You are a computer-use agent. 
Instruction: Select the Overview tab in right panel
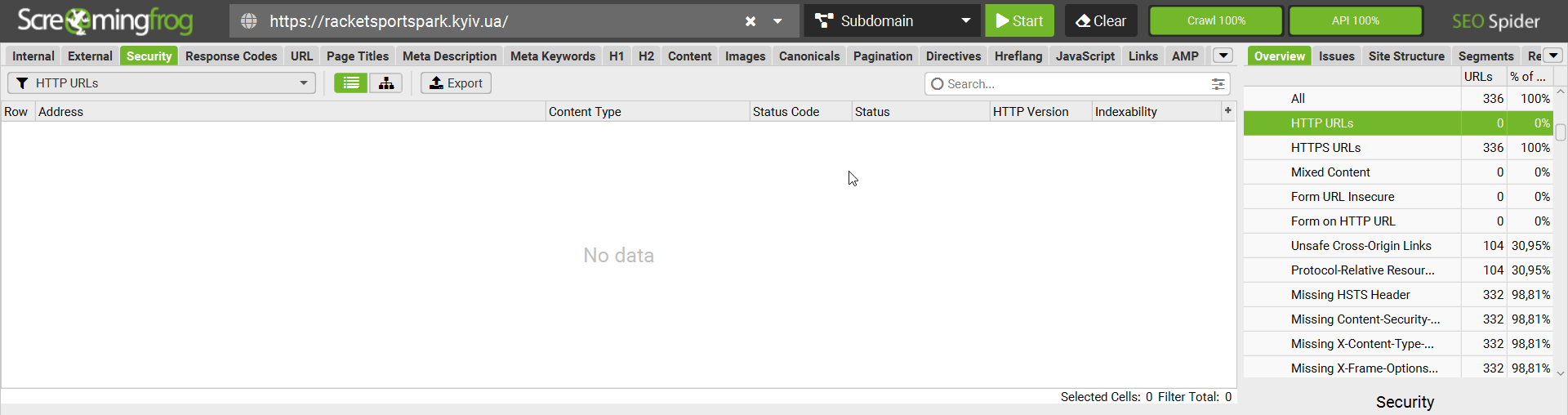point(1280,56)
